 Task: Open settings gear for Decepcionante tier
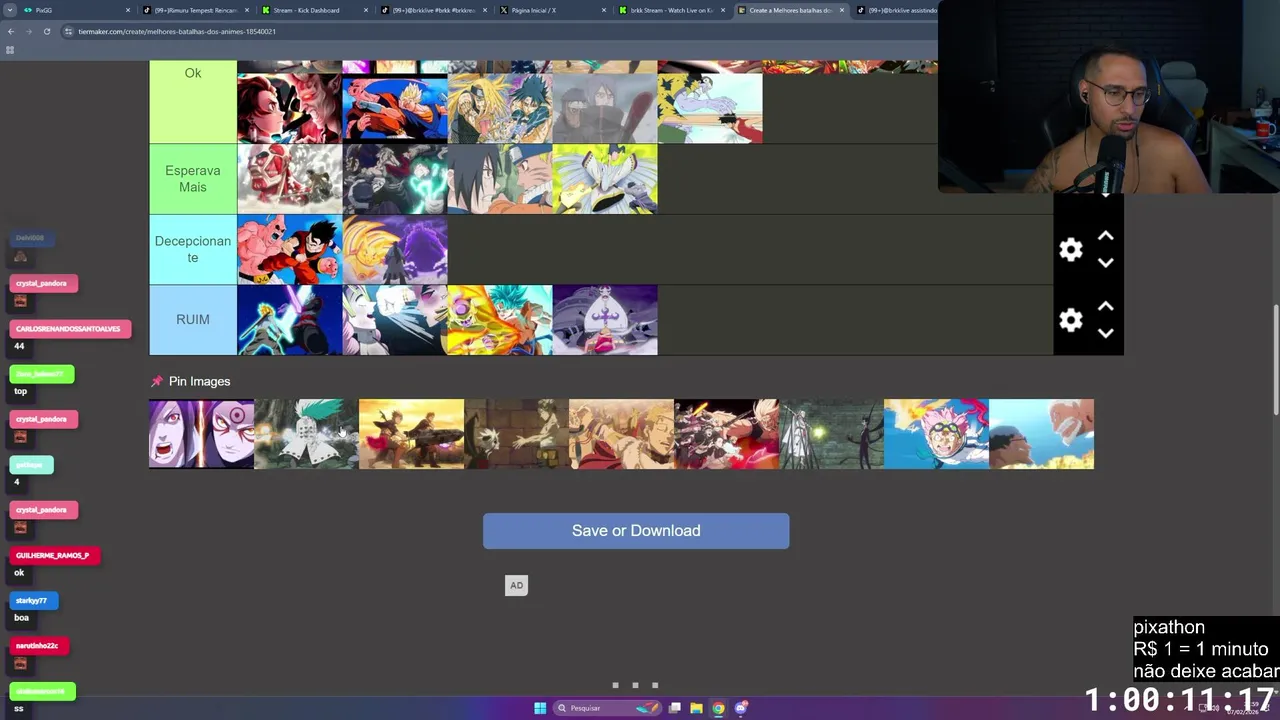(1070, 249)
